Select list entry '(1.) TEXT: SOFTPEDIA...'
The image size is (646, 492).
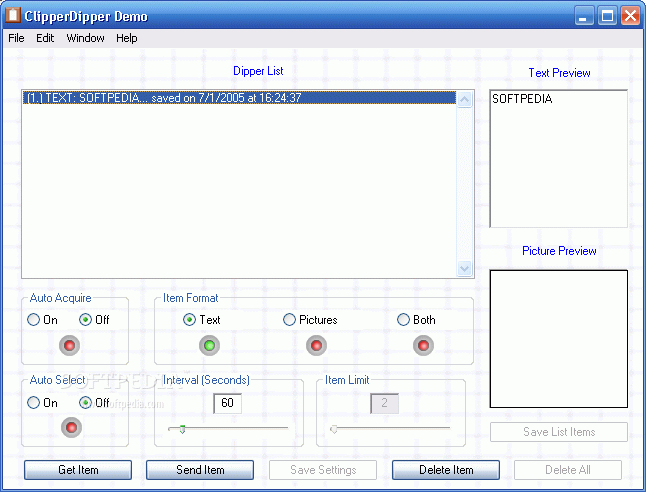(239, 98)
